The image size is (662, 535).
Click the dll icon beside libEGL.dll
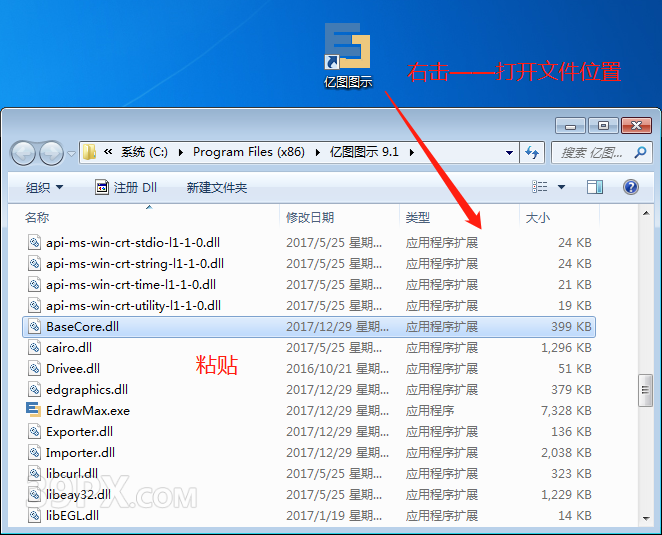pyautogui.click(x=34, y=515)
